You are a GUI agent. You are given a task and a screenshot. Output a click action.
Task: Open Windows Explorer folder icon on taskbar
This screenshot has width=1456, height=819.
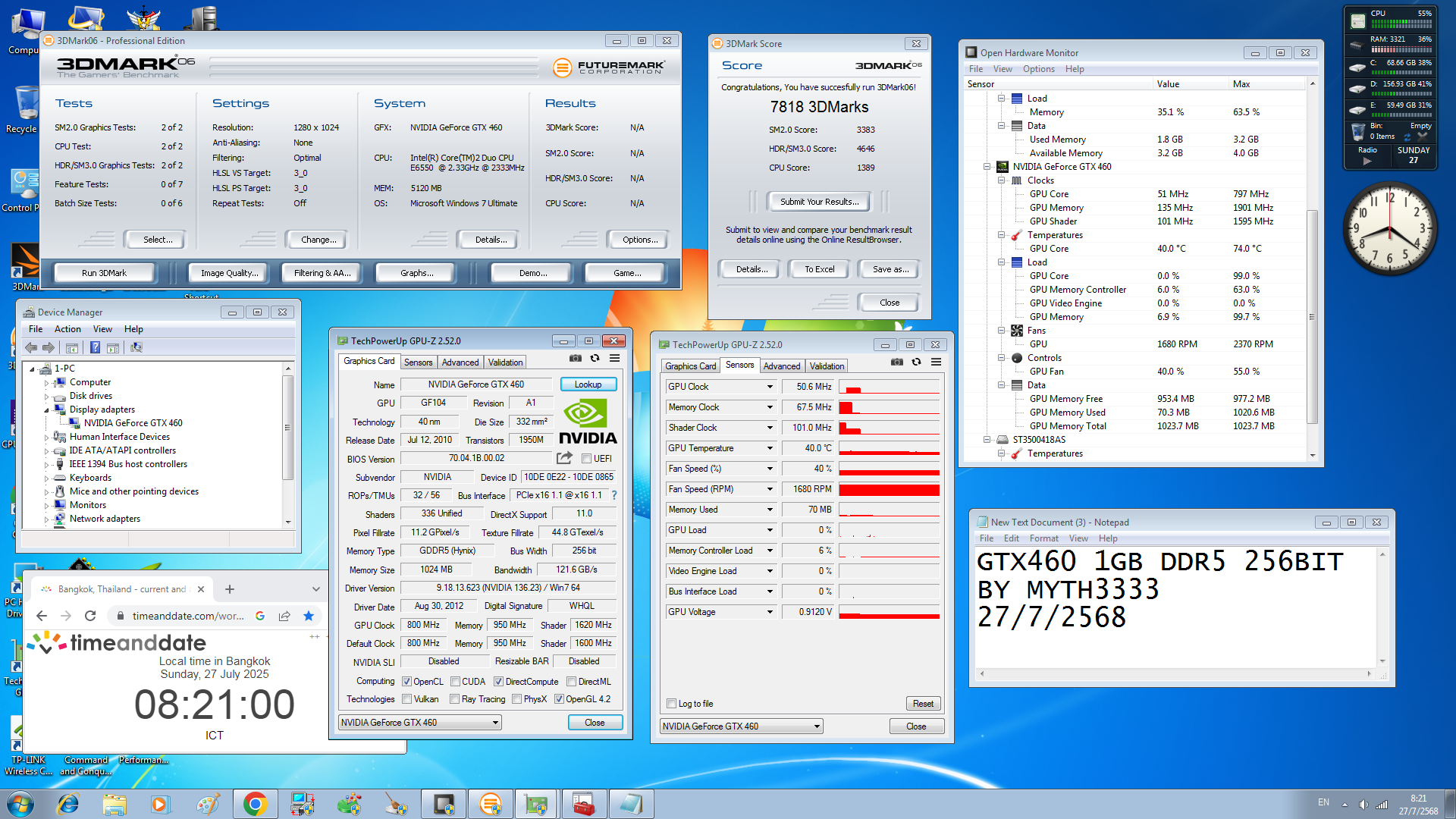click(115, 804)
